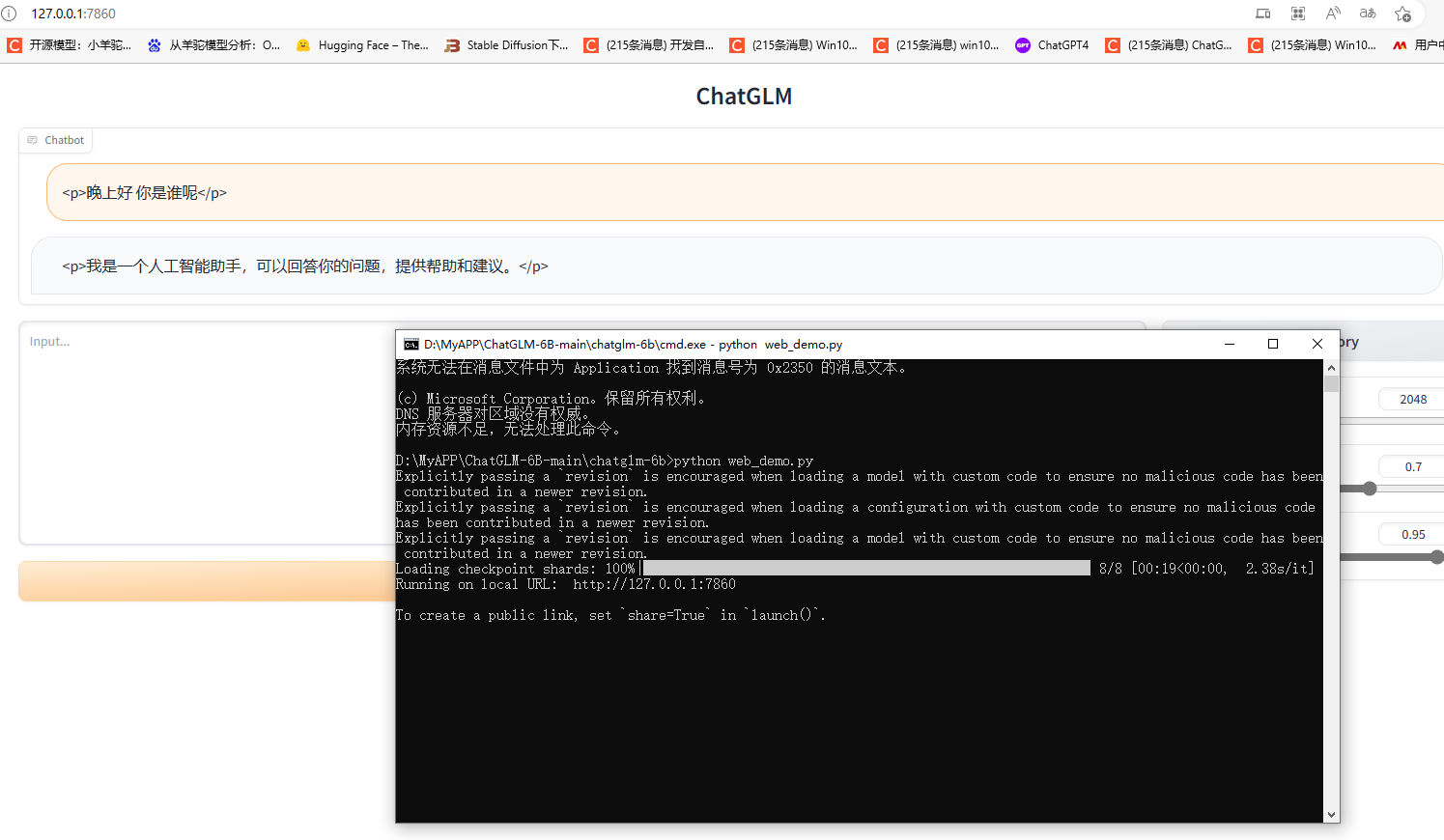Click the 内存资源不足 error line
Image resolution: width=1444 pixels, height=840 pixels.
(x=510, y=429)
